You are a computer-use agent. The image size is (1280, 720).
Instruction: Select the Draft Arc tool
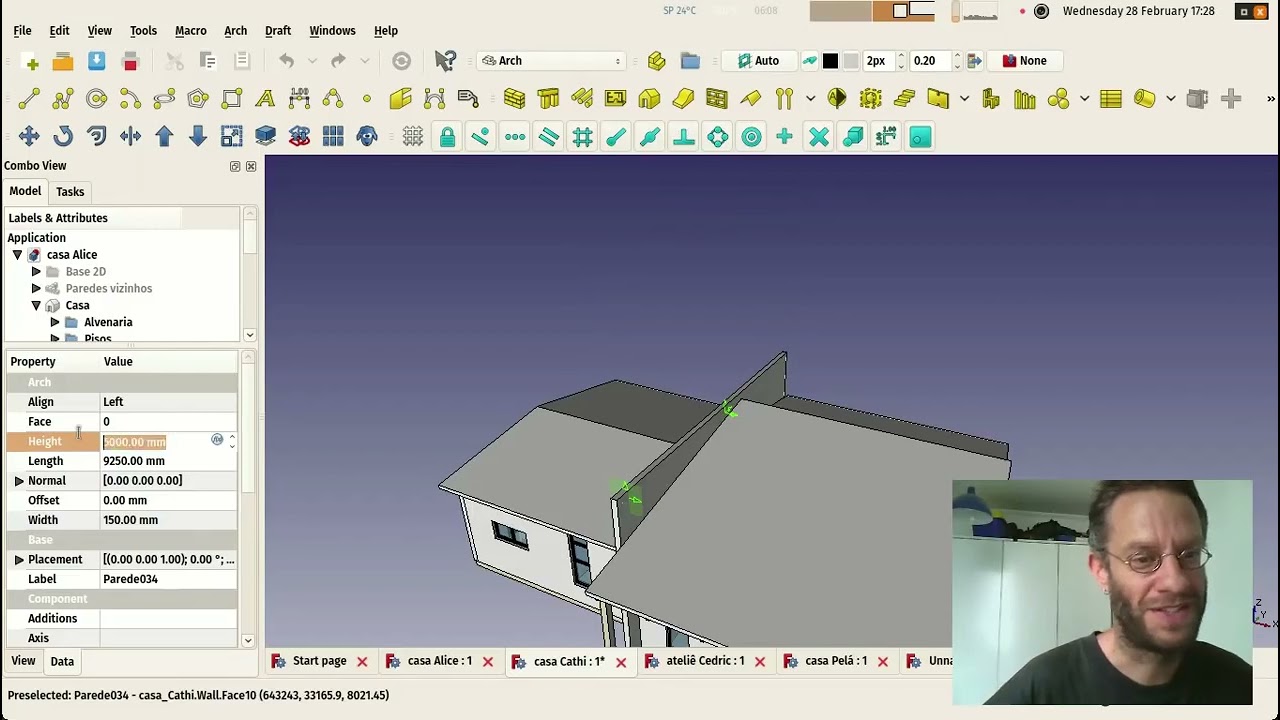[130, 98]
